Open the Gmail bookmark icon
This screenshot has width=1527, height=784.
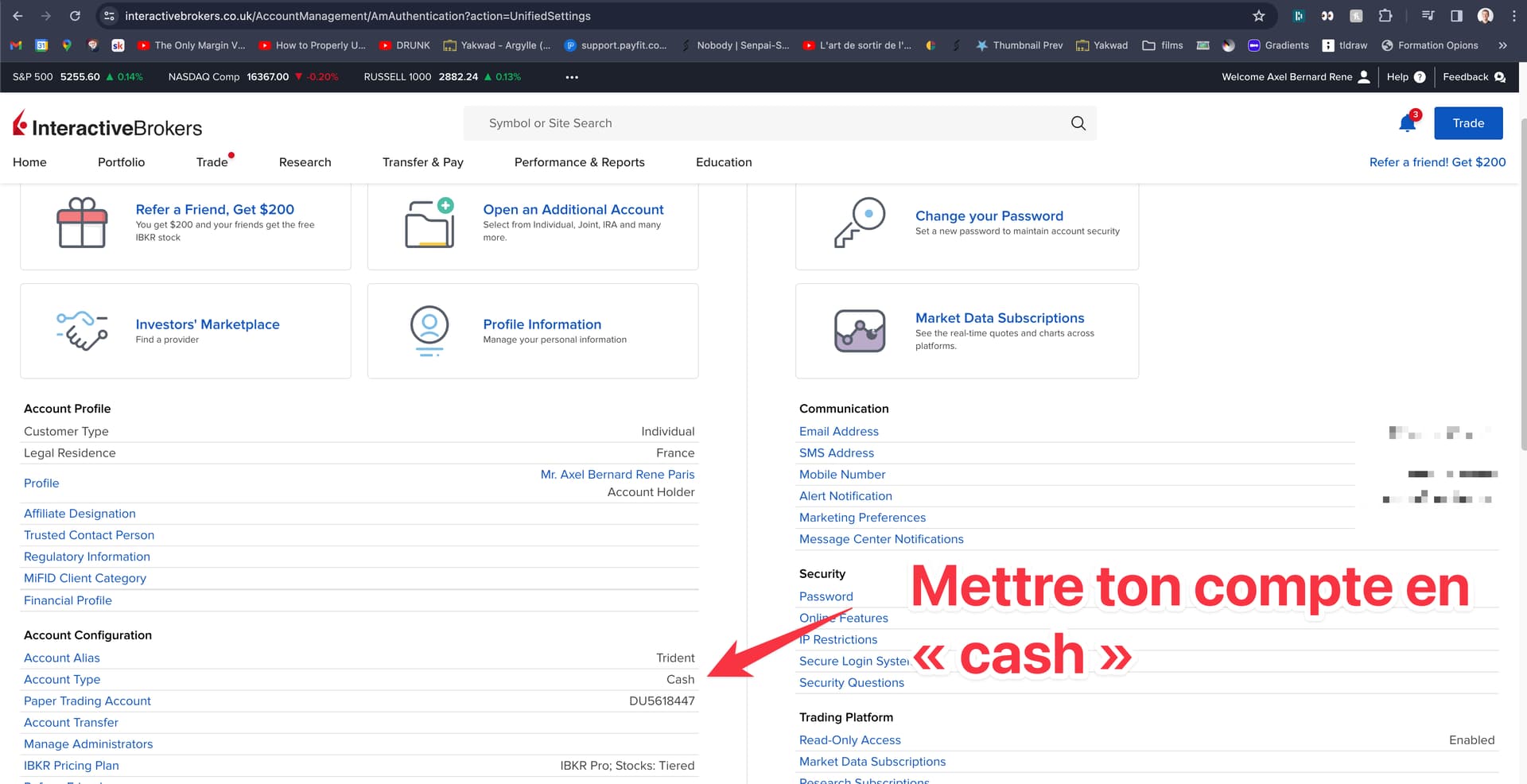click(x=16, y=45)
